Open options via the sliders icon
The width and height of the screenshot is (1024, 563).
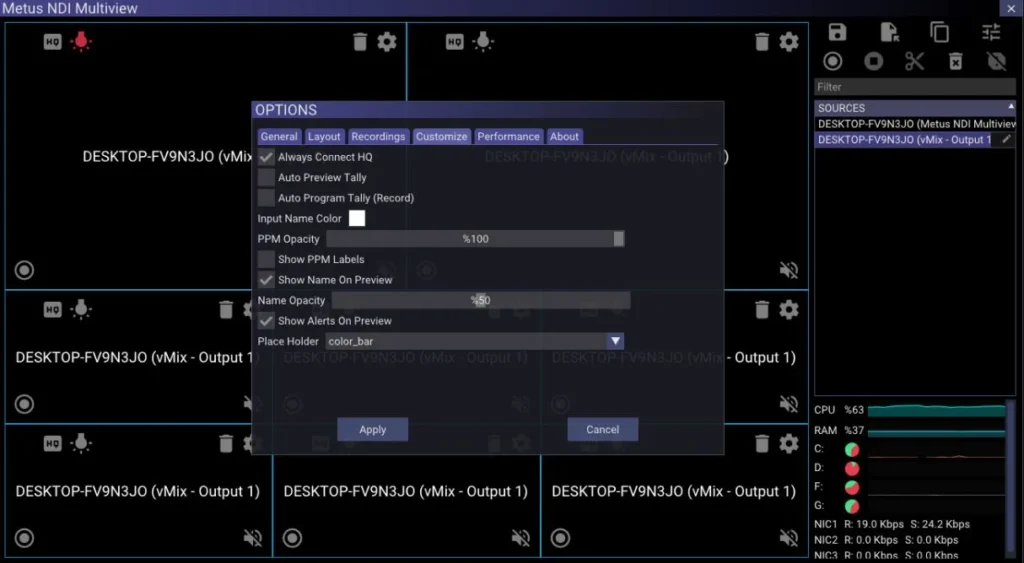991,32
